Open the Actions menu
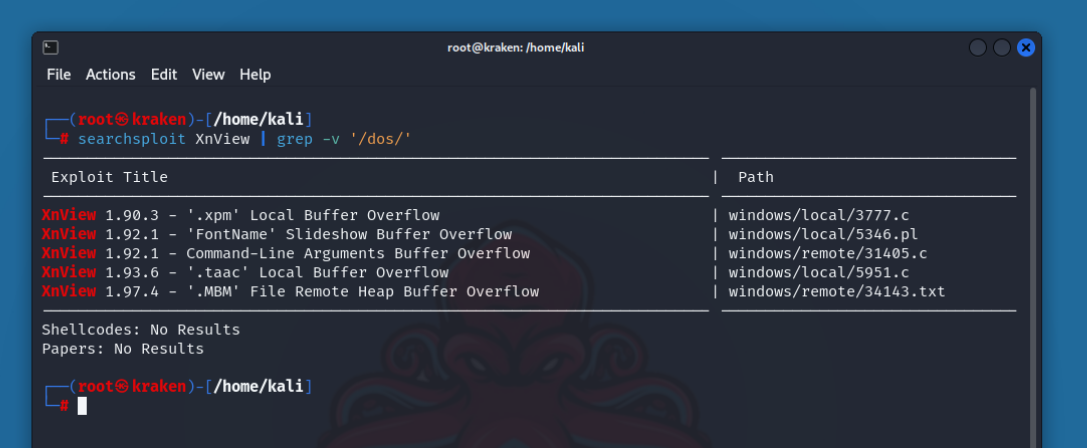This screenshot has width=1087, height=448. click(110, 74)
